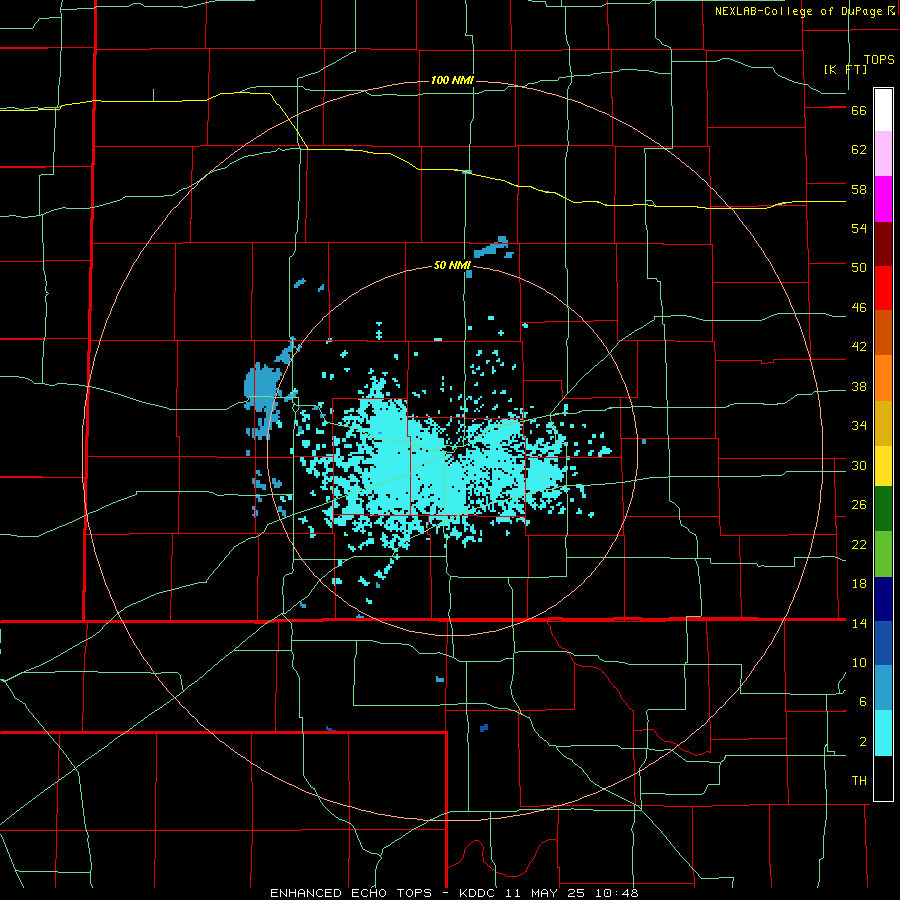Click the 34 legend value
Image resolution: width=900 pixels, height=900 pixels.
tap(859, 426)
